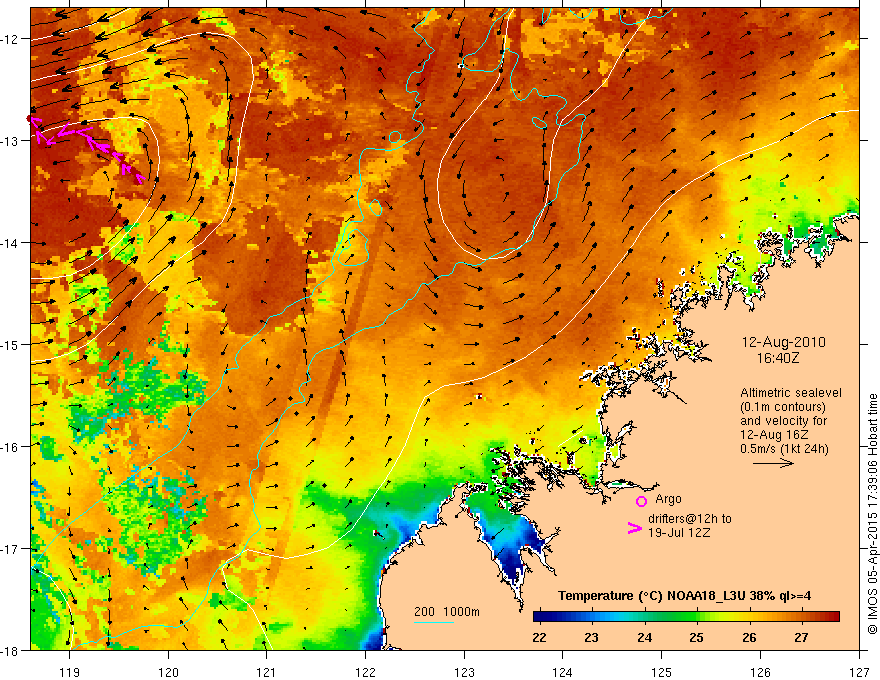Click the magenta drifter track on the map
The height and width of the screenshot is (680, 880).
coord(88,147)
